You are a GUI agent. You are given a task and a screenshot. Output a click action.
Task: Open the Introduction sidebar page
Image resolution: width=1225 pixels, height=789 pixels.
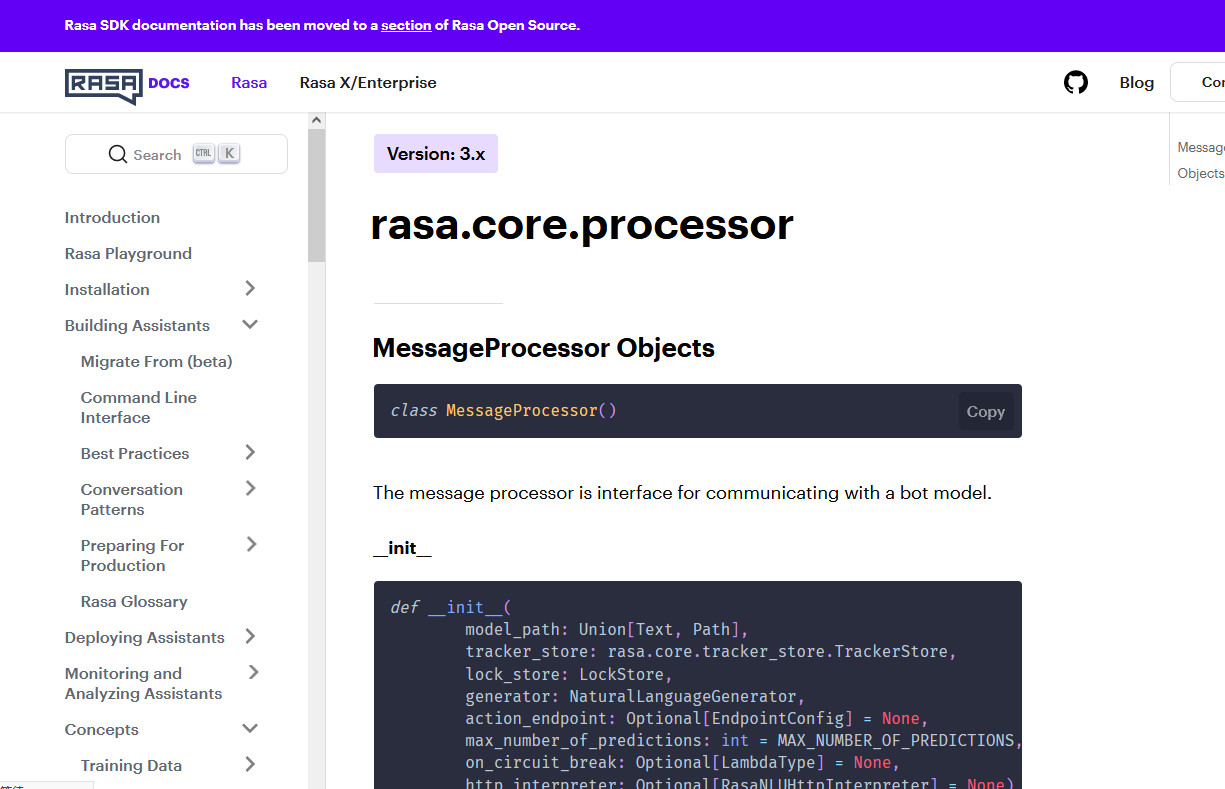(x=112, y=218)
